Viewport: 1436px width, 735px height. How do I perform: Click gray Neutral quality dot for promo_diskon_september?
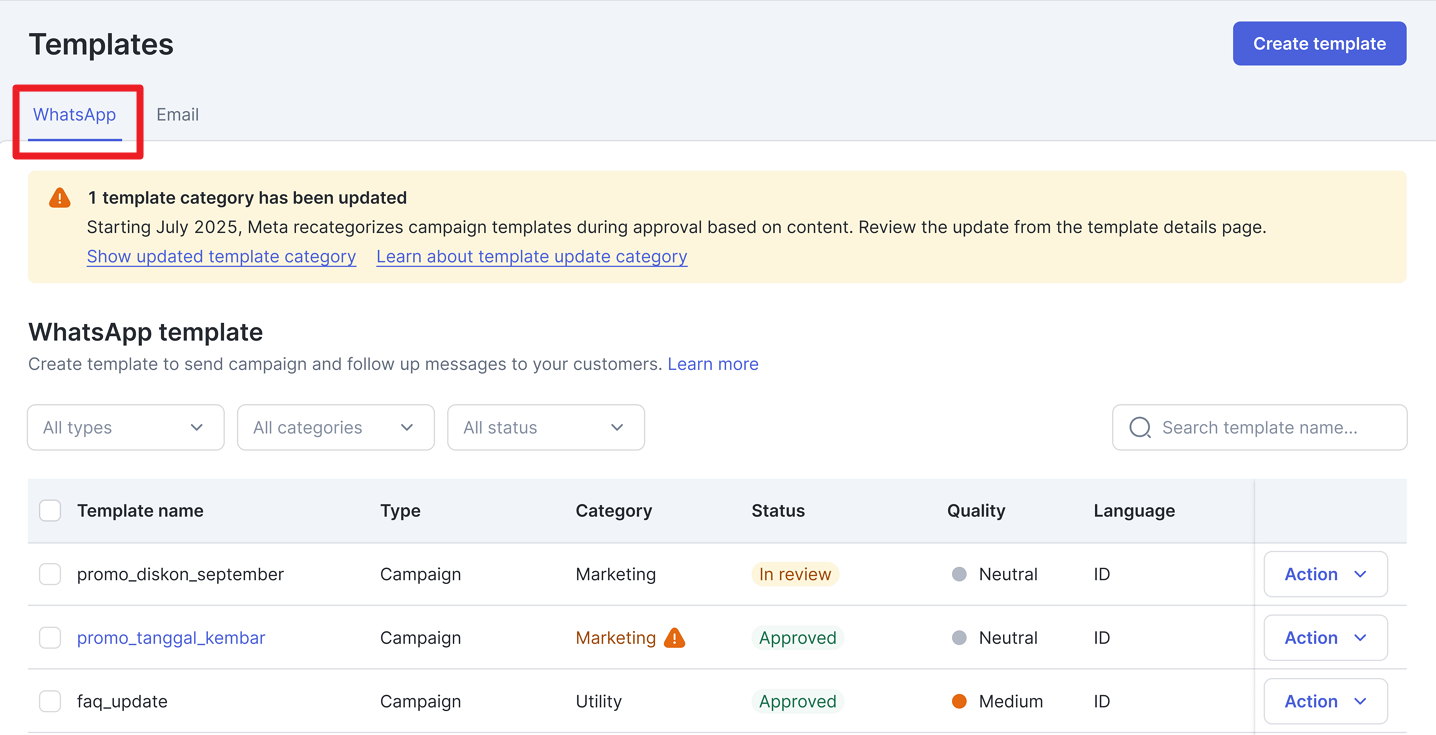tap(959, 575)
